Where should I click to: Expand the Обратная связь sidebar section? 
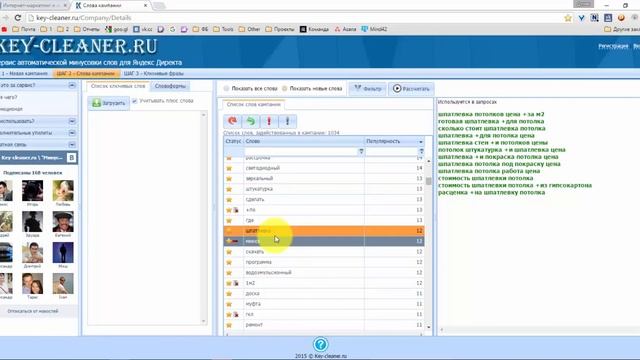point(72,144)
